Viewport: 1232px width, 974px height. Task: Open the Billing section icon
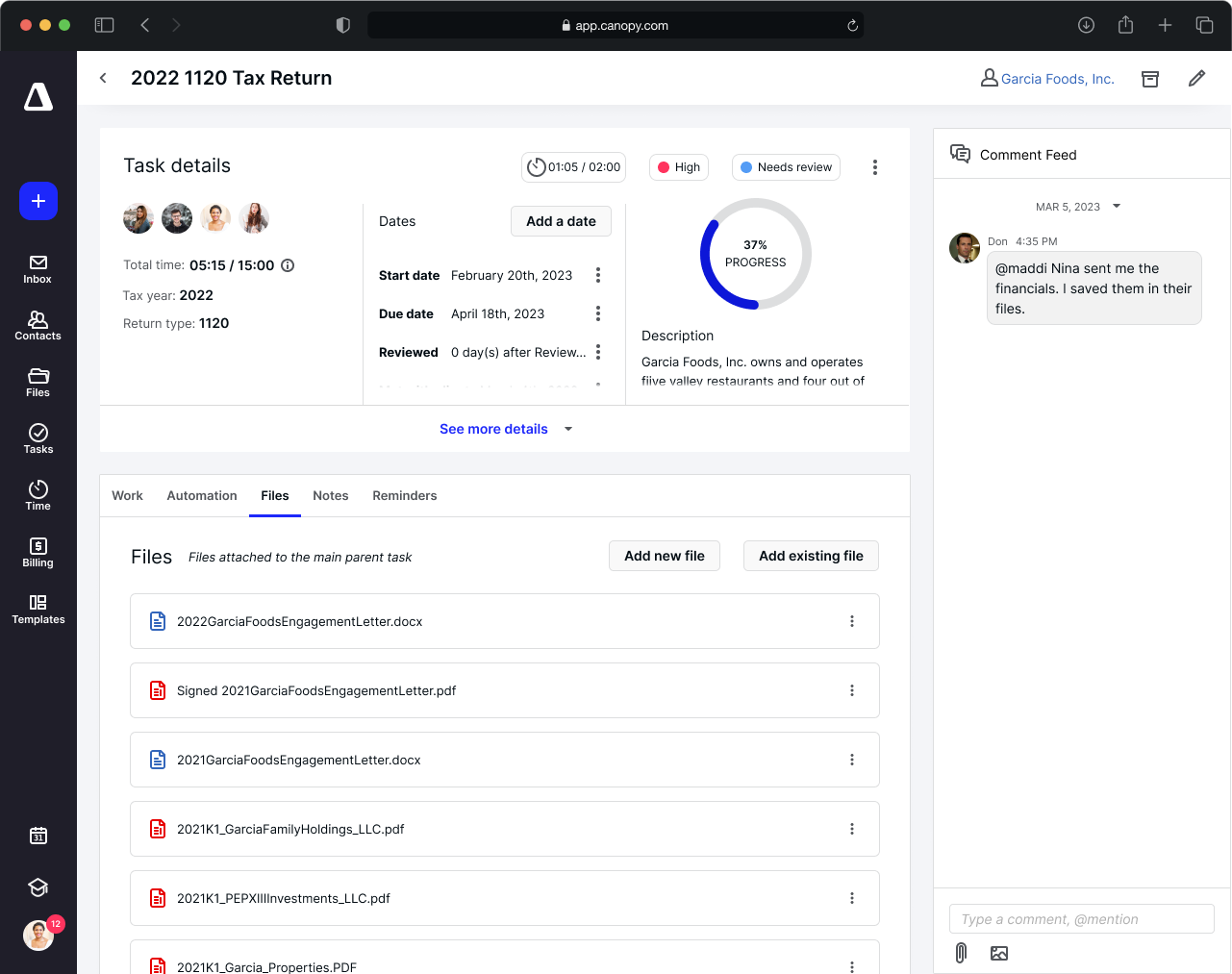(x=38, y=553)
